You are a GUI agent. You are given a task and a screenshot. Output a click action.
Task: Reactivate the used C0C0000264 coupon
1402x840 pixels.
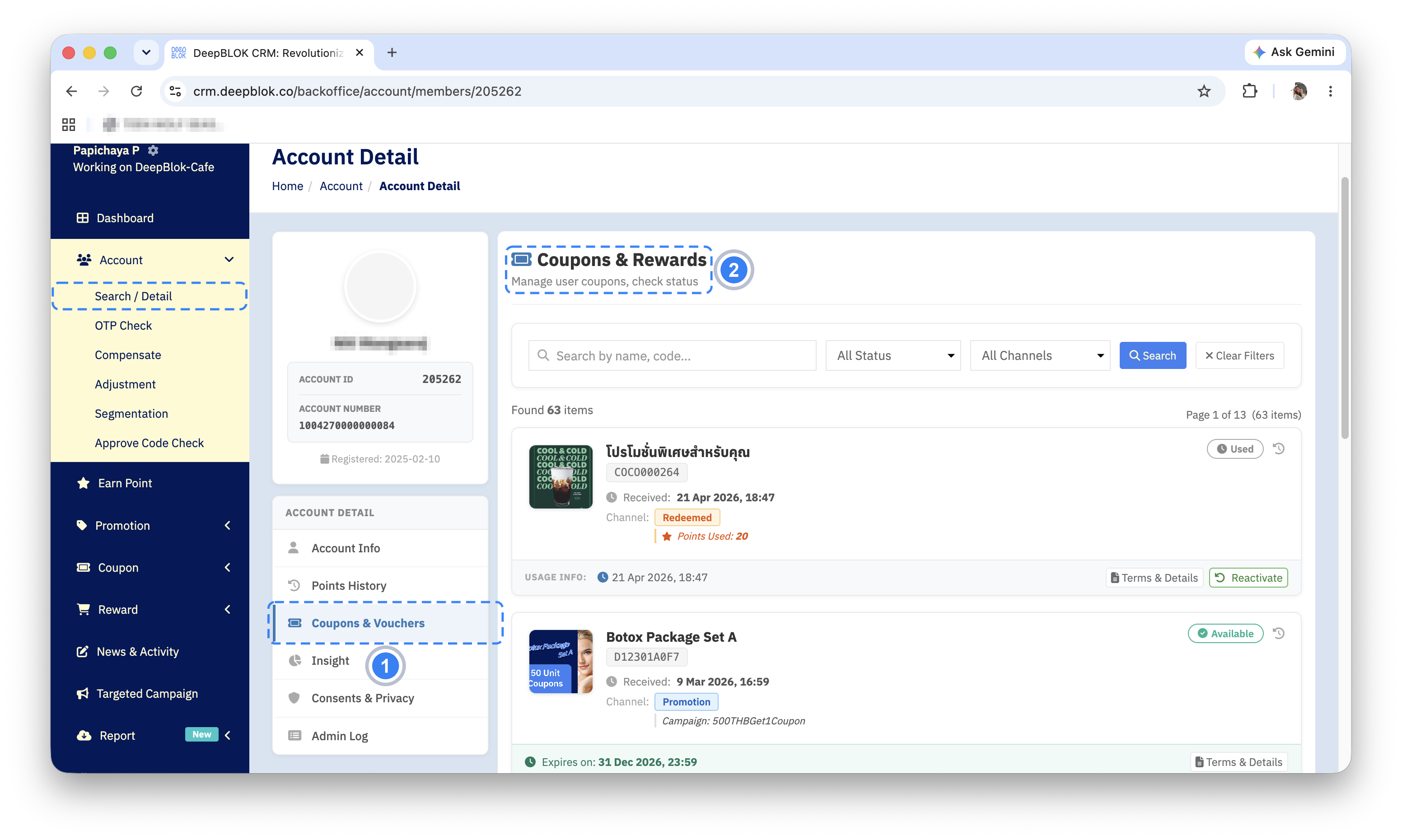(x=1248, y=578)
